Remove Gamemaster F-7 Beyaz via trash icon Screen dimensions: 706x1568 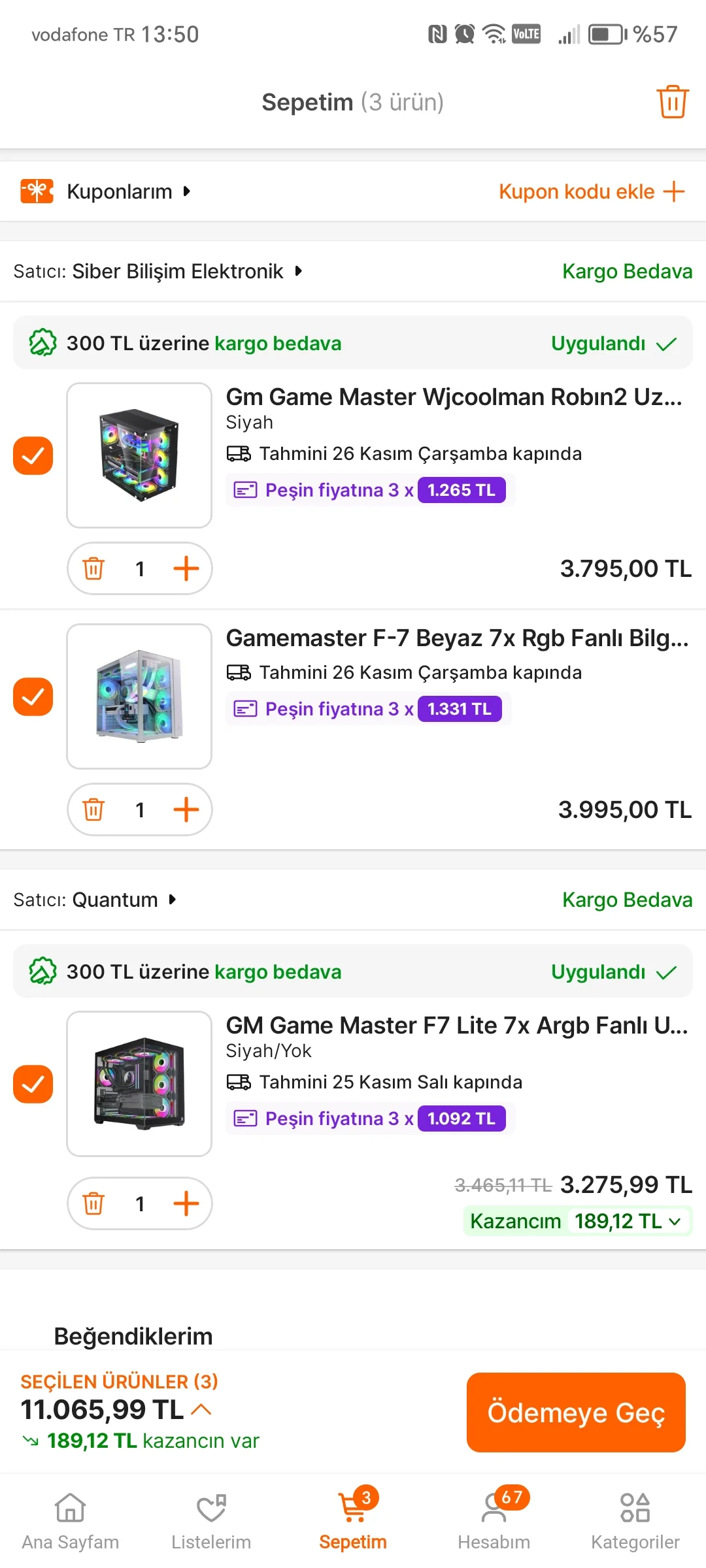93,809
